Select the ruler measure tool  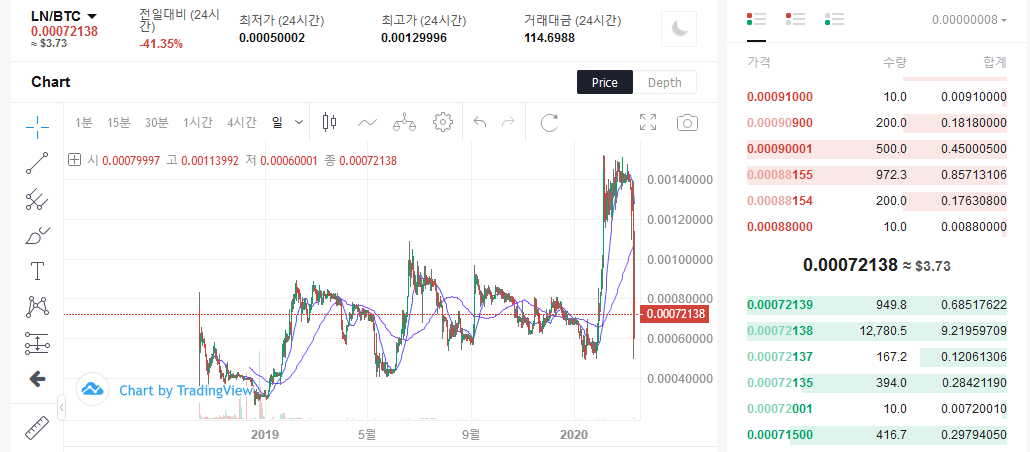37,428
